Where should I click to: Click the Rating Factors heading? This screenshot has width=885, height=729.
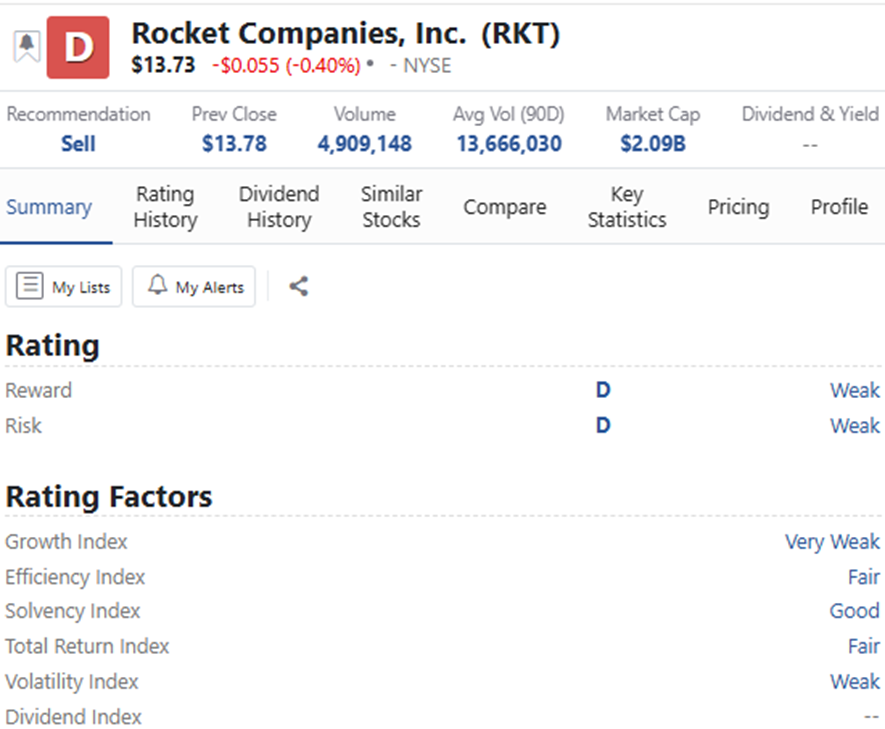click(x=109, y=497)
